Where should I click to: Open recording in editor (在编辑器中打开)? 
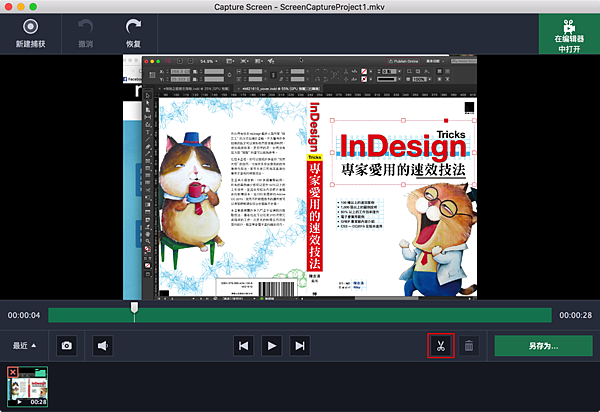pyautogui.click(x=568, y=35)
